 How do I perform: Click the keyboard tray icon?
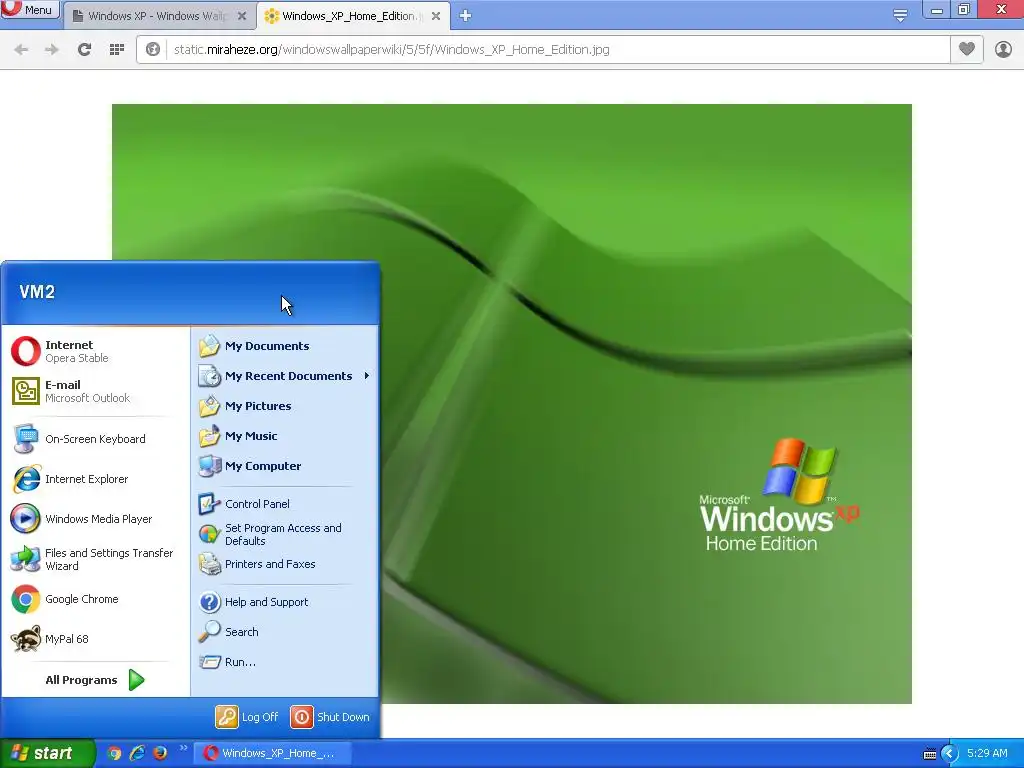click(x=929, y=754)
